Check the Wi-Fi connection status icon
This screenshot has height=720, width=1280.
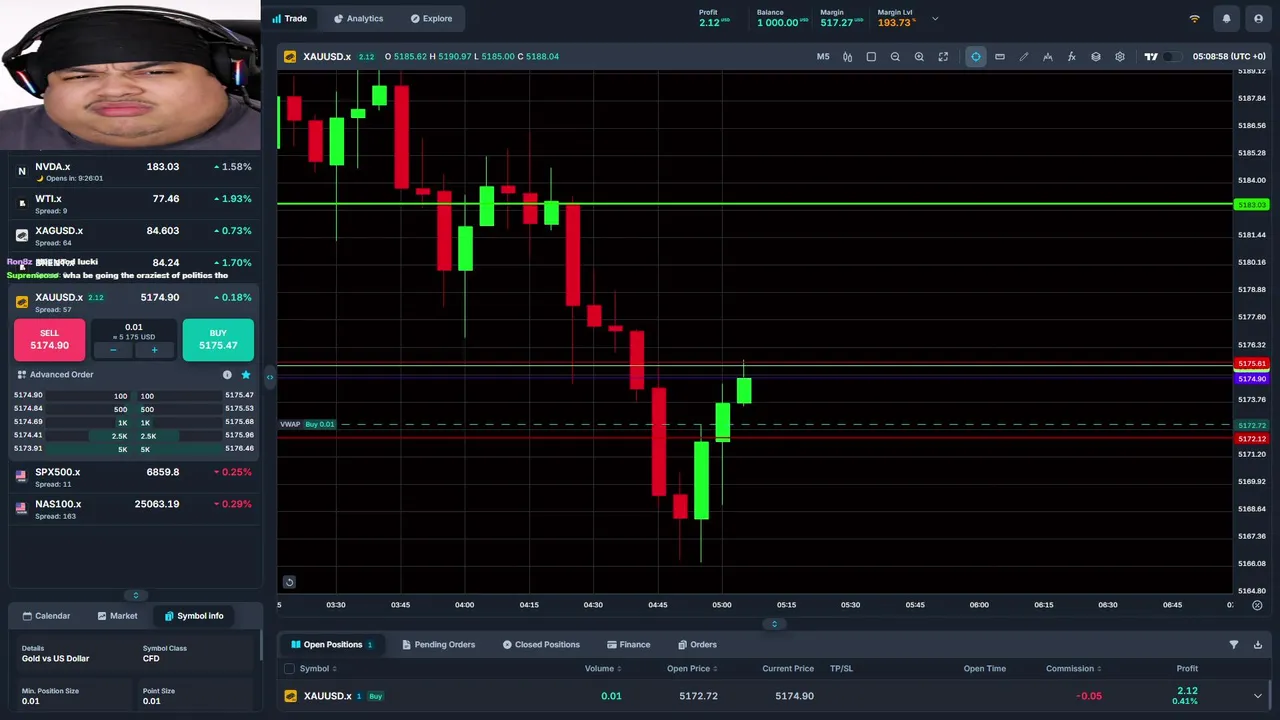coord(1194,19)
